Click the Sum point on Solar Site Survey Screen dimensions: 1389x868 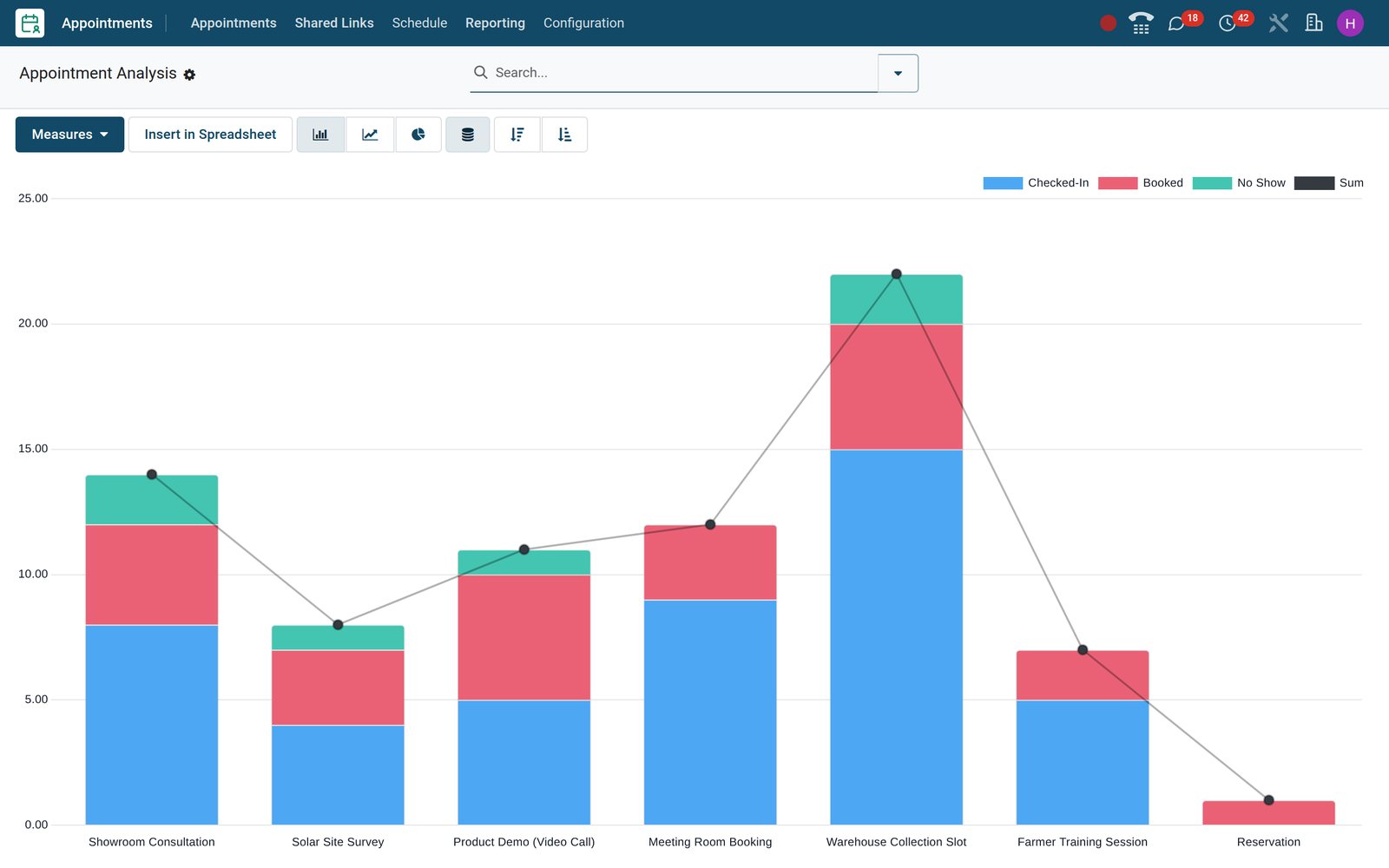pos(338,625)
